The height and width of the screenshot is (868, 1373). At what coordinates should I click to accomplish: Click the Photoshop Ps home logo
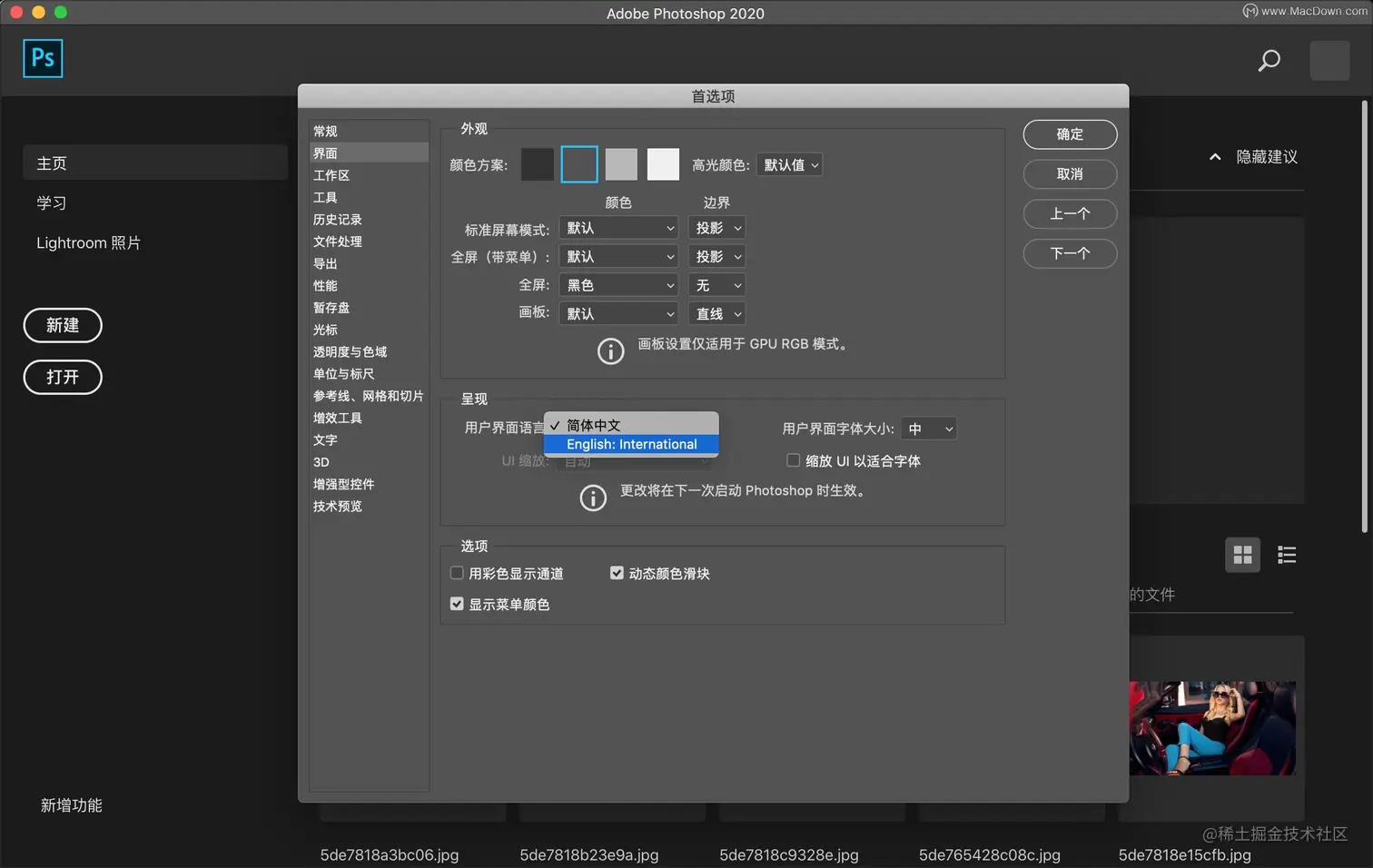click(43, 58)
